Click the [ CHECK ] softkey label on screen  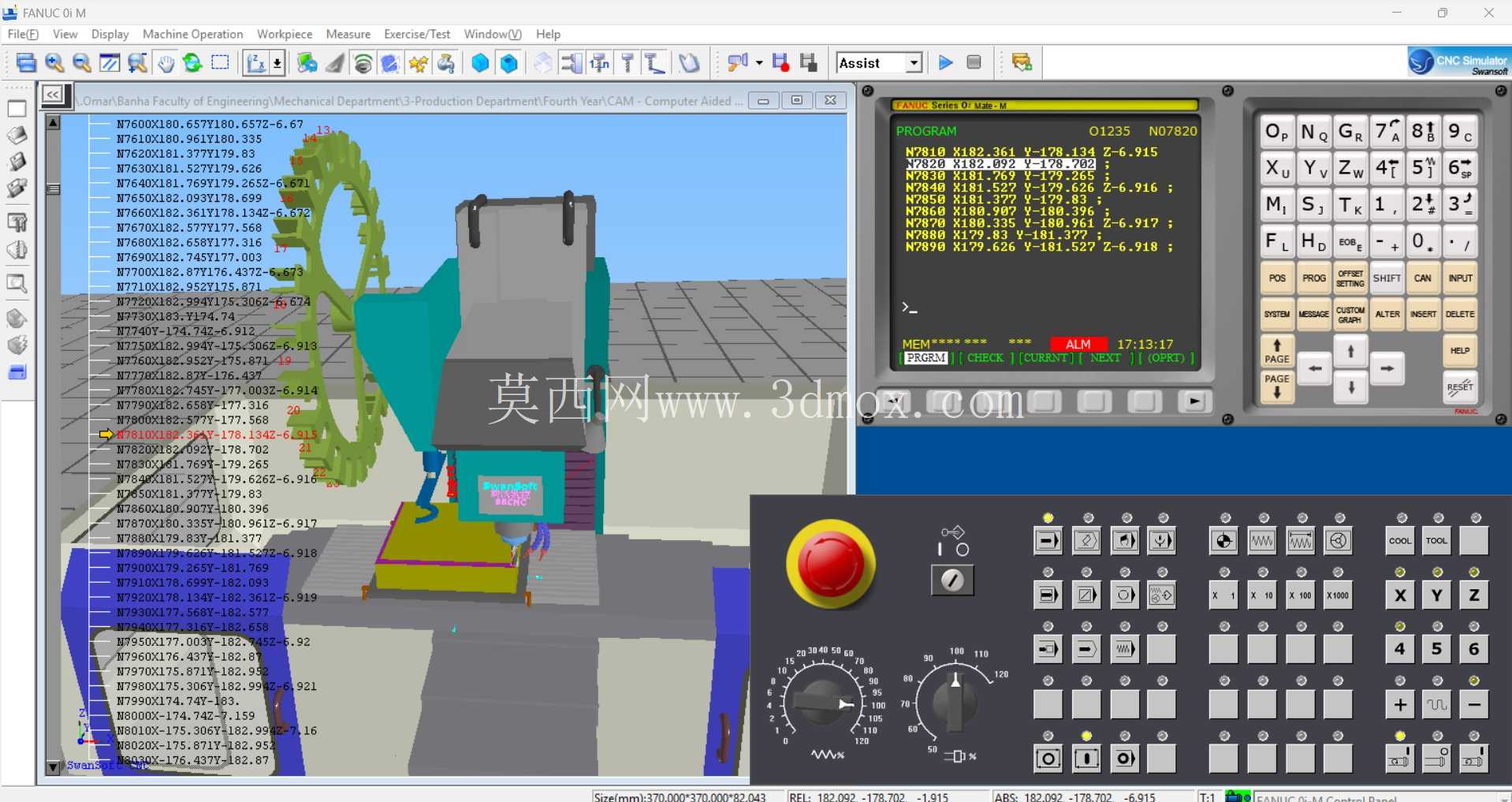(985, 357)
